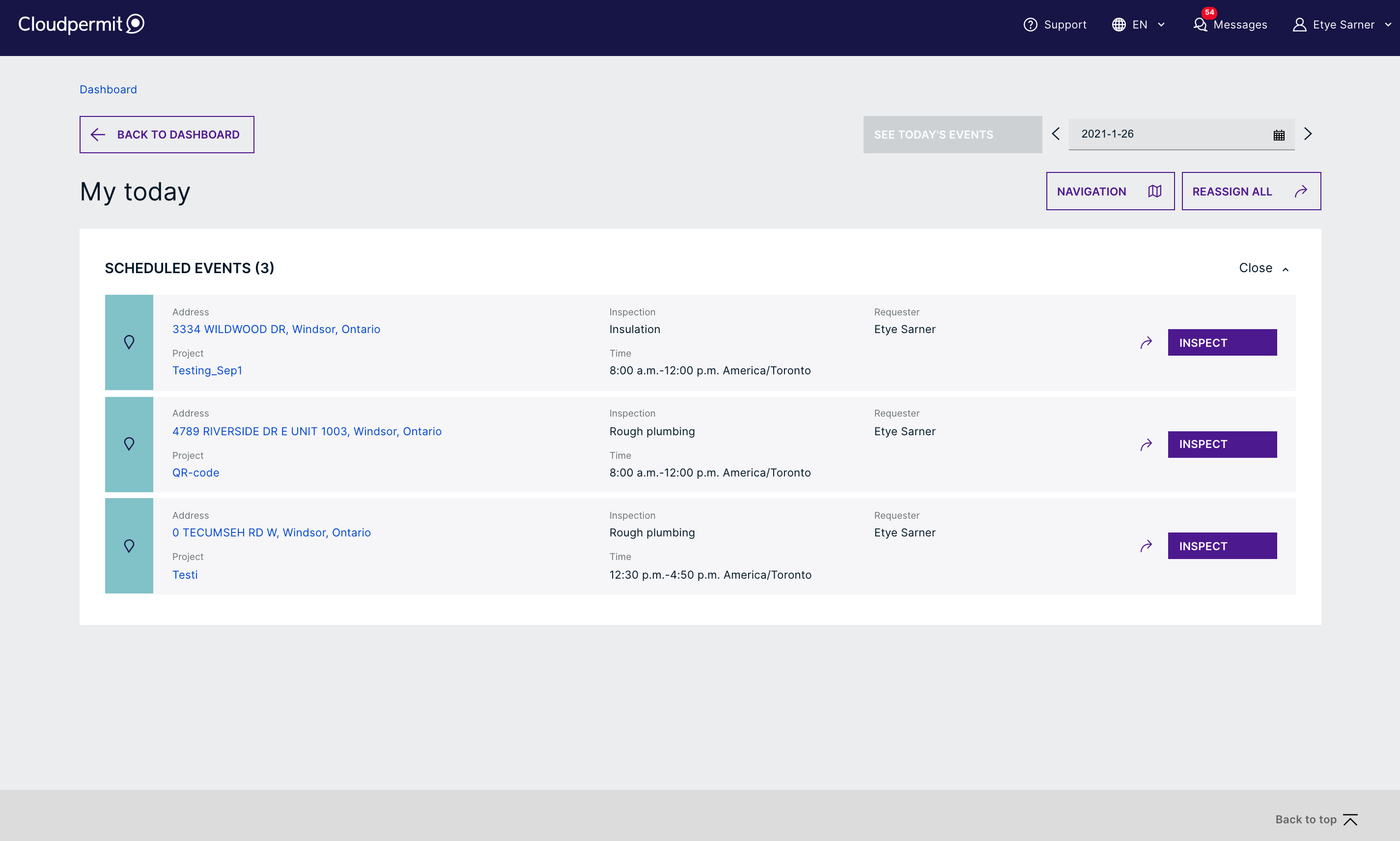Collapse the Scheduled Events section
The image size is (1400, 841).
pyautogui.click(x=1263, y=268)
